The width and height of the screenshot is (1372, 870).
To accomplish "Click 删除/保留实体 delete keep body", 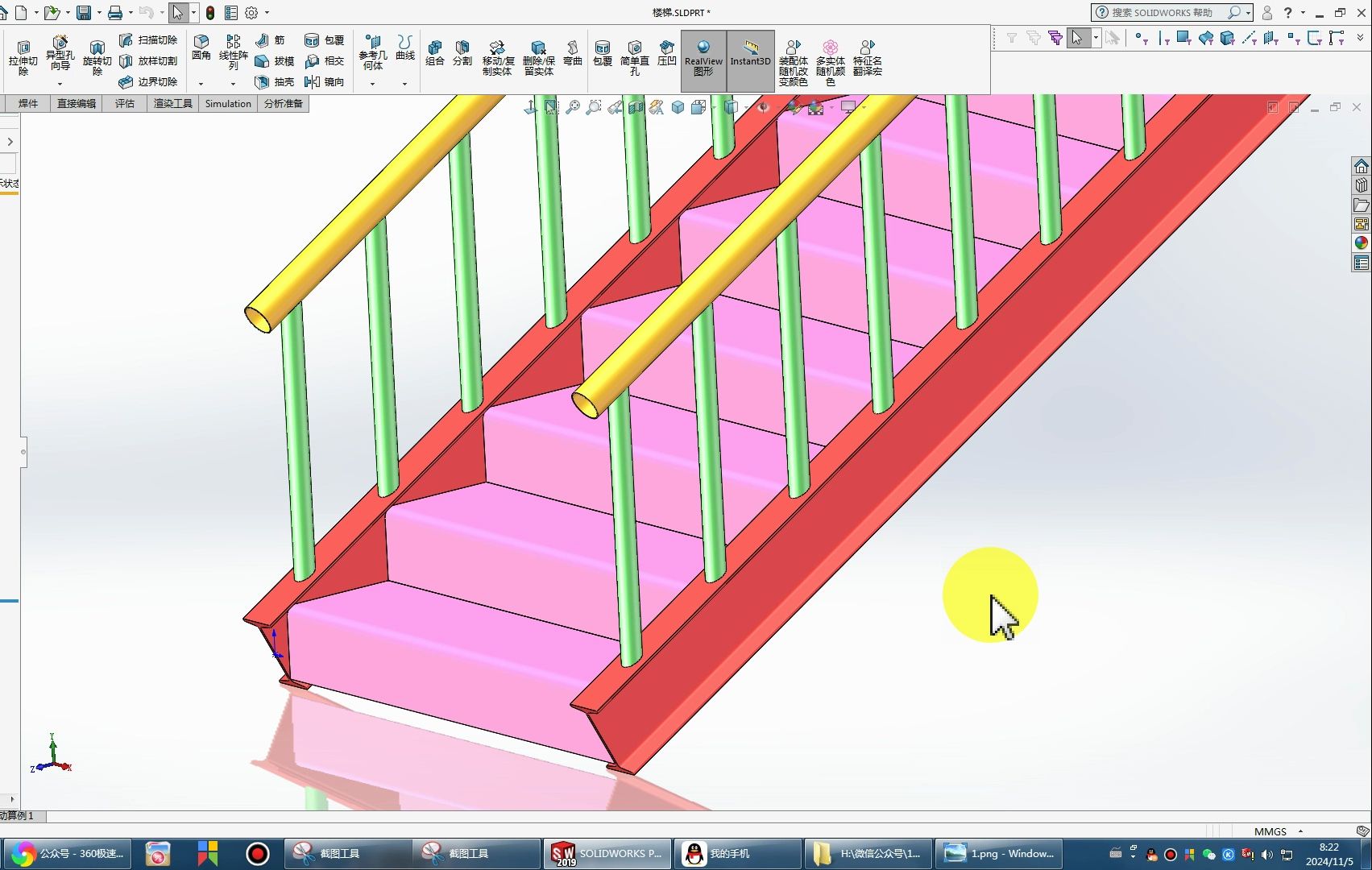I will pyautogui.click(x=538, y=58).
